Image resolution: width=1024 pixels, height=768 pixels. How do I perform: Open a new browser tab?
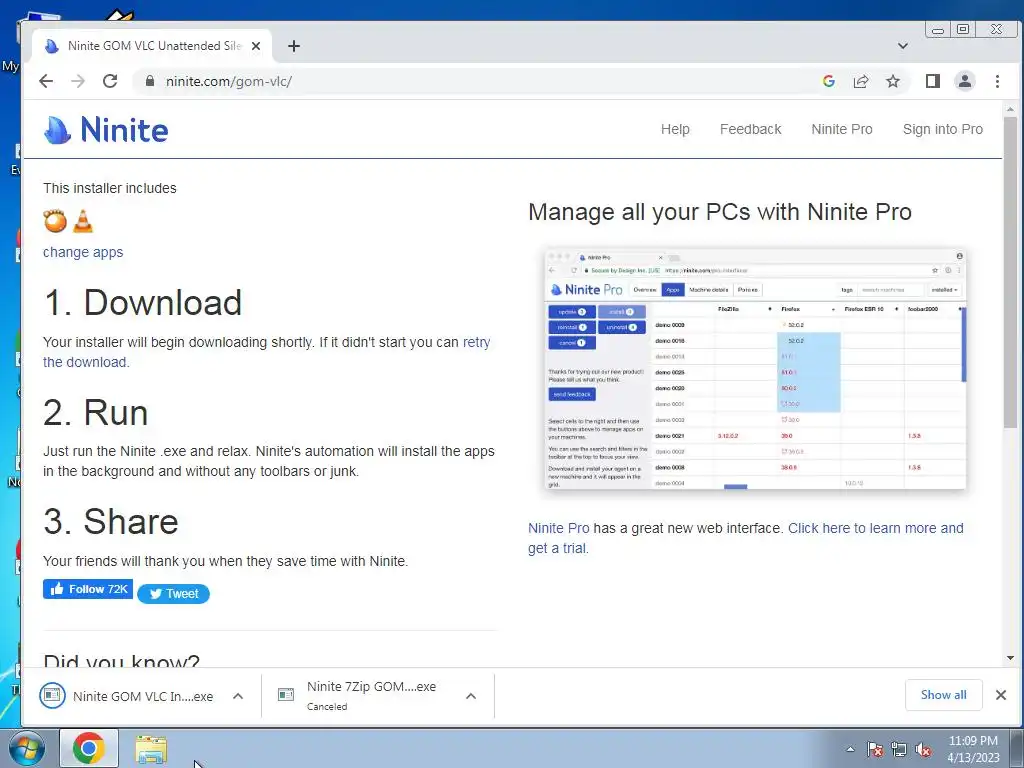click(294, 46)
